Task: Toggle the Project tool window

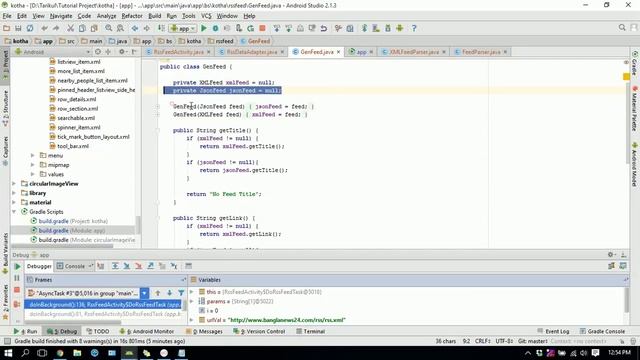Action: coord(5,65)
